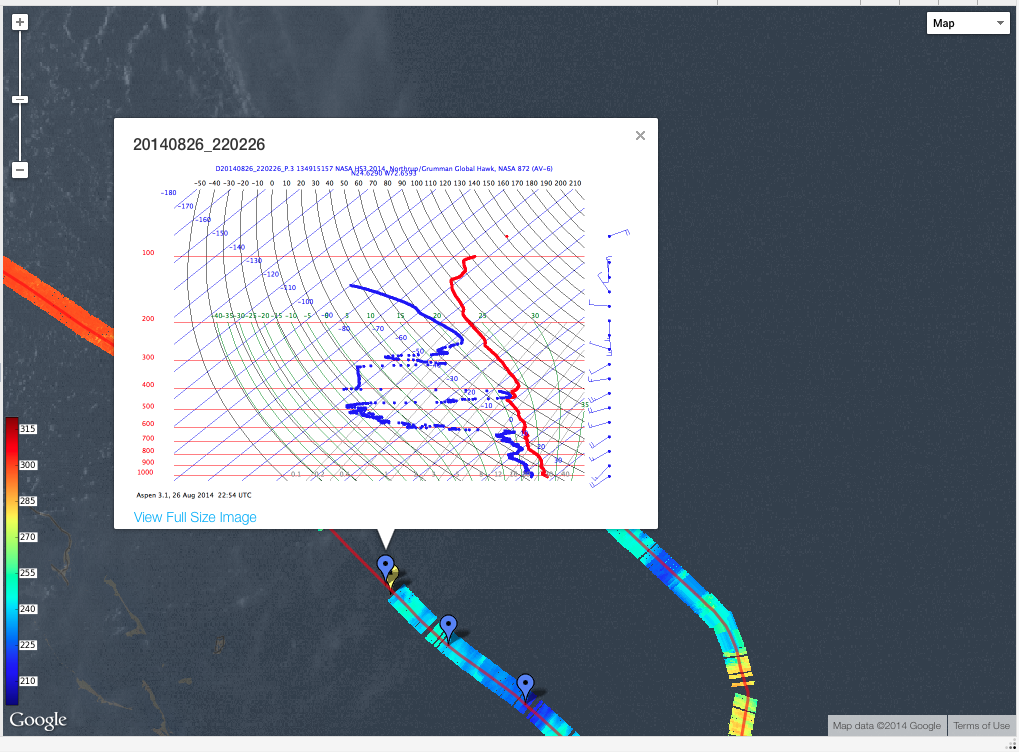
Task: Select the blue marker beneath the popup pointer
Action: (x=385, y=566)
